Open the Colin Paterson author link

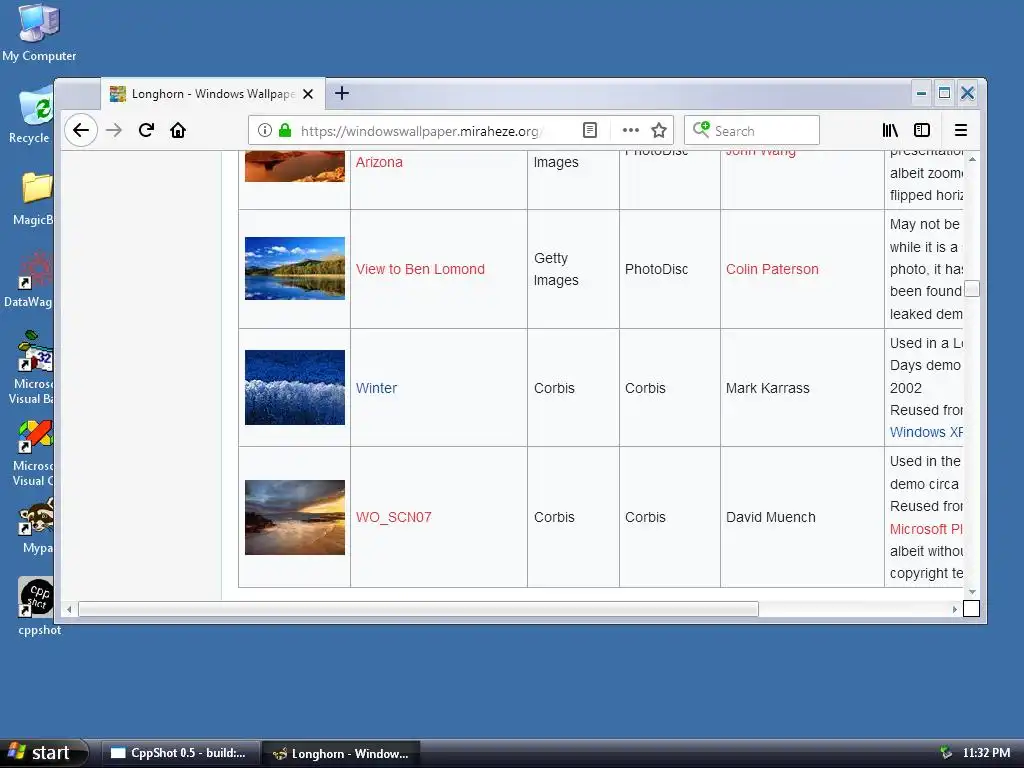772,269
